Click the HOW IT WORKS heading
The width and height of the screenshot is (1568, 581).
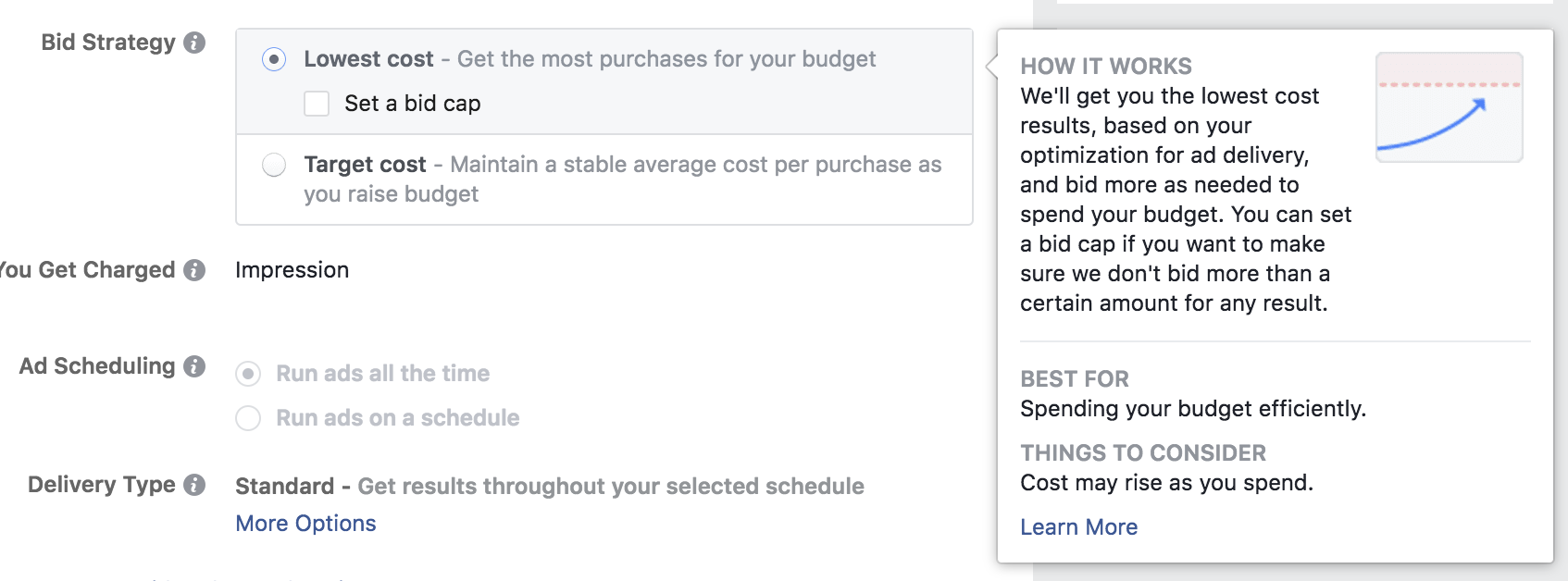click(1106, 67)
